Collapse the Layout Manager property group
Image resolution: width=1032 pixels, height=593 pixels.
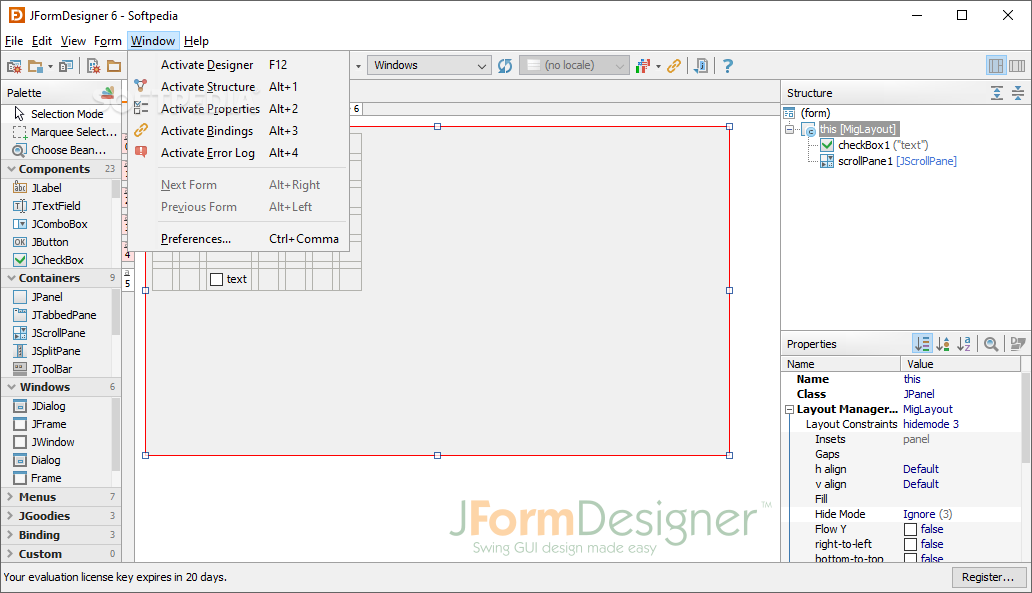(x=789, y=409)
